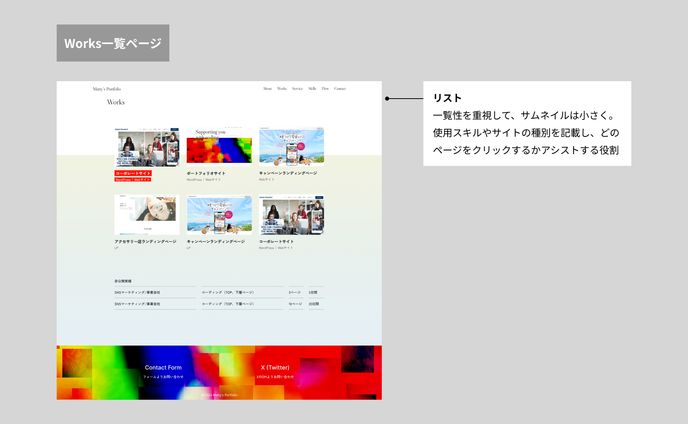Open the Contact nav link

[x=340, y=89]
